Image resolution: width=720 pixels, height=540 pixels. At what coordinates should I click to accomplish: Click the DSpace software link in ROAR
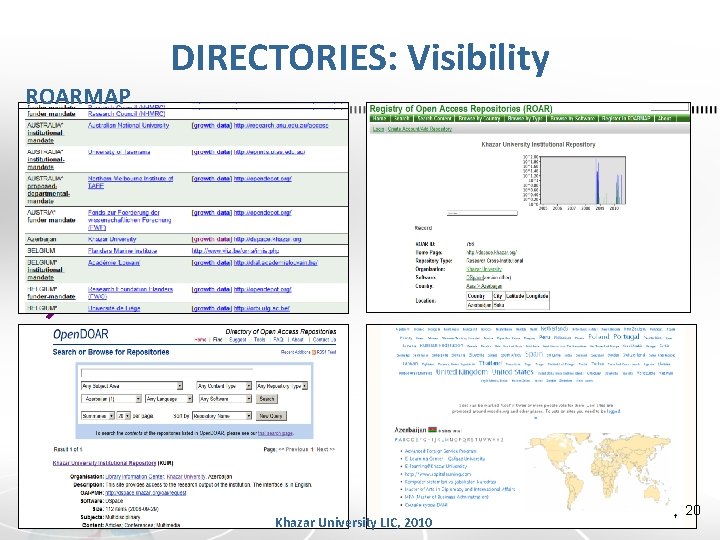[x=473, y=277]
